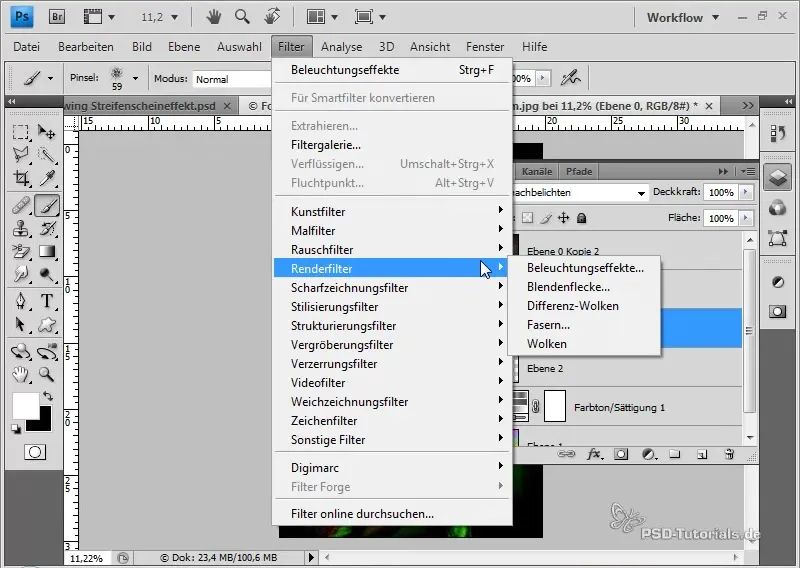
Task: Open the Fläche slider arrow
Action: pos(746,218)
